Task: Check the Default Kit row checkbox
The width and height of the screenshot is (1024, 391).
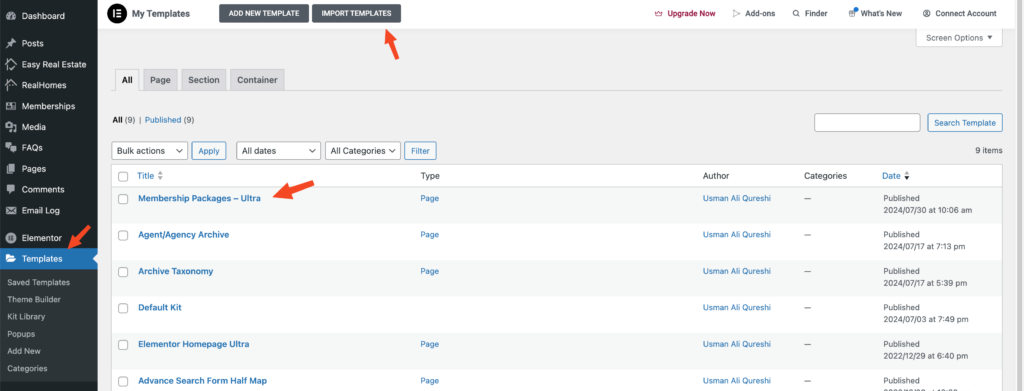Action: coord(123,309)
